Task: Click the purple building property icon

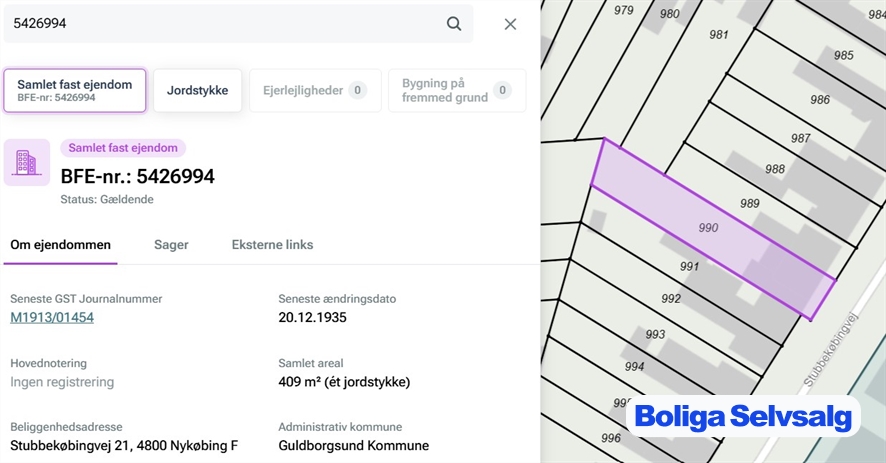Action: [27, 163]
